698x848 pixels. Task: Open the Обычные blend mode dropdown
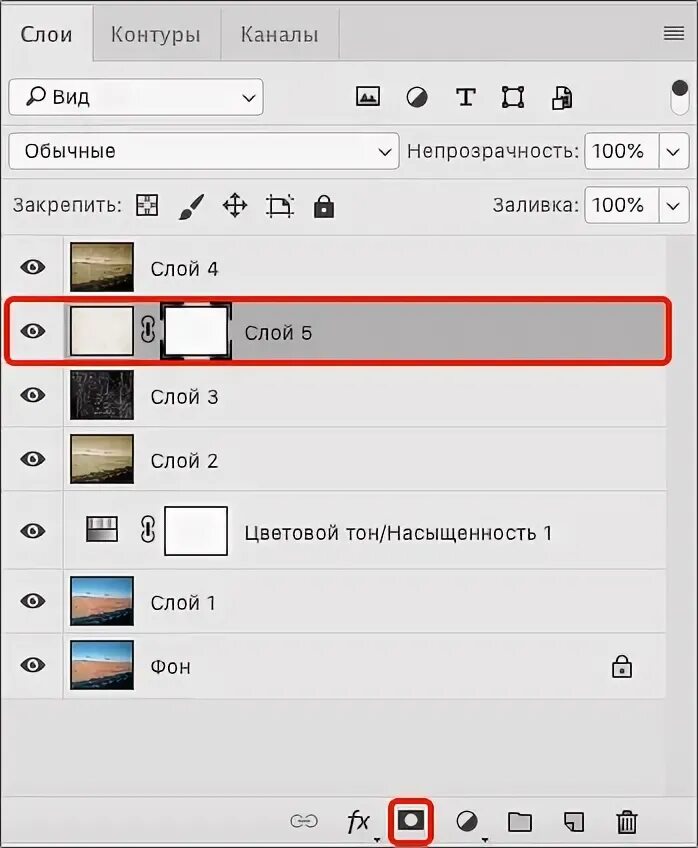(204, 151)
